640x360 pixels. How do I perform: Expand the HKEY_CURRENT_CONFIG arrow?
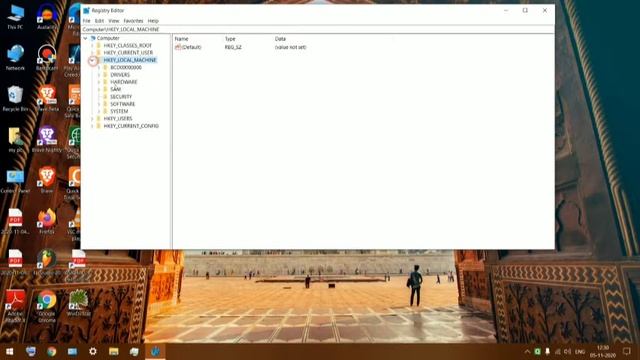92,126
